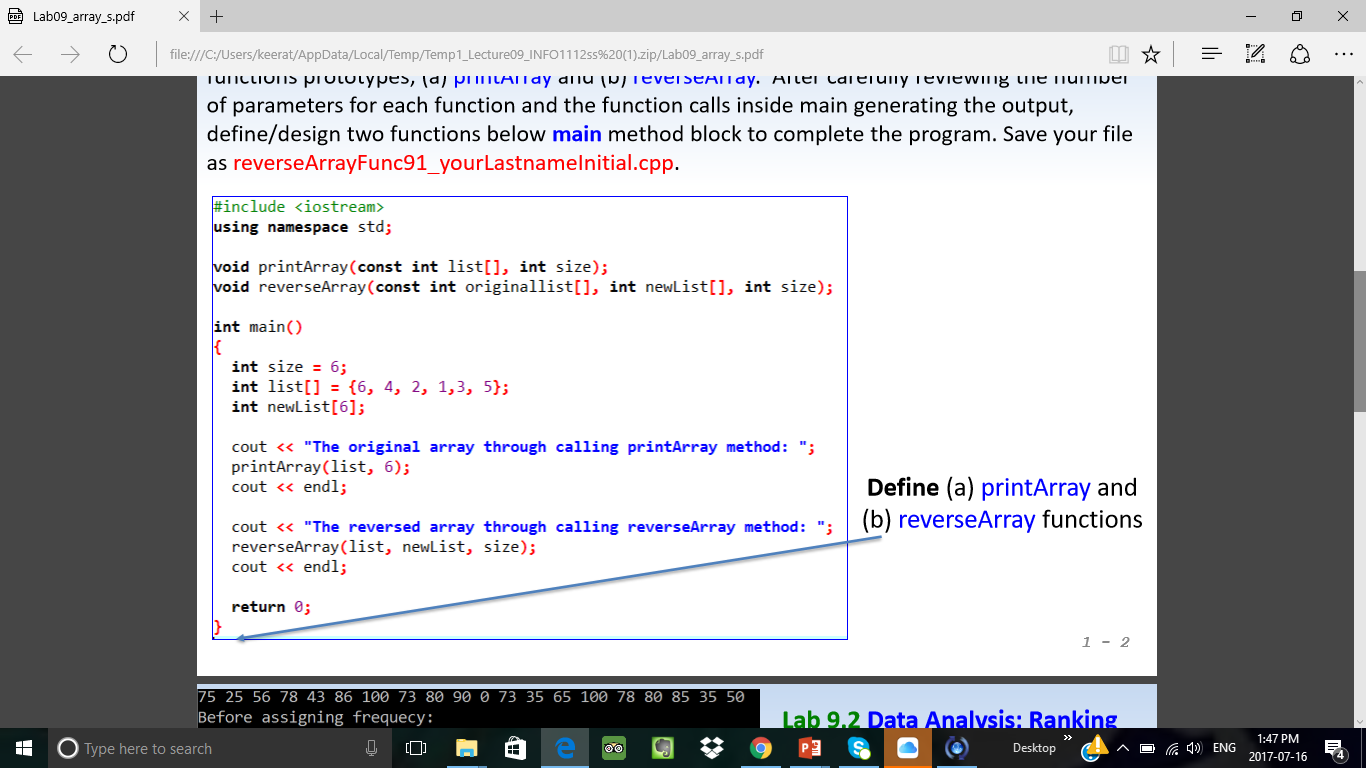Refresh the page with the reload button
Image resolution: width=1366 pixels, height=768 pixels.
(x=117, y=54)
